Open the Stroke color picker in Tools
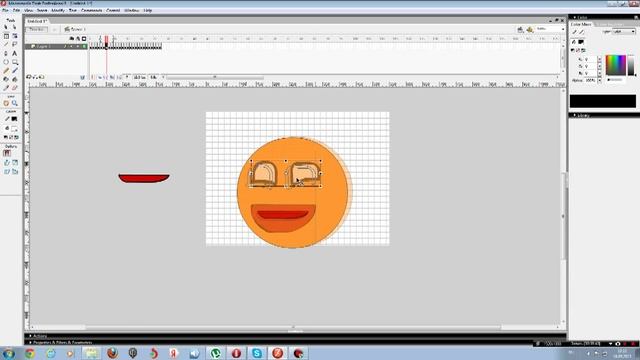 click(x=14, y=119)
